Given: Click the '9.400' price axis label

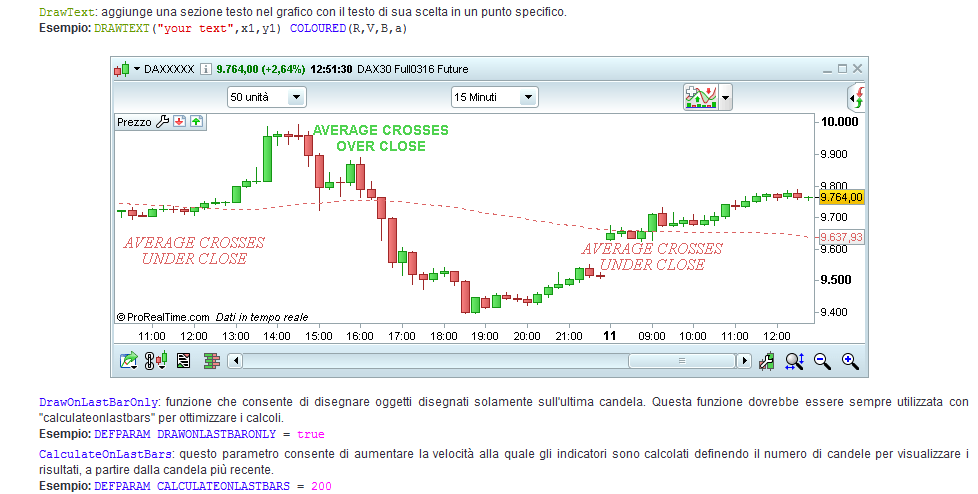Looking at the screenshot, I should click(835, 312).
